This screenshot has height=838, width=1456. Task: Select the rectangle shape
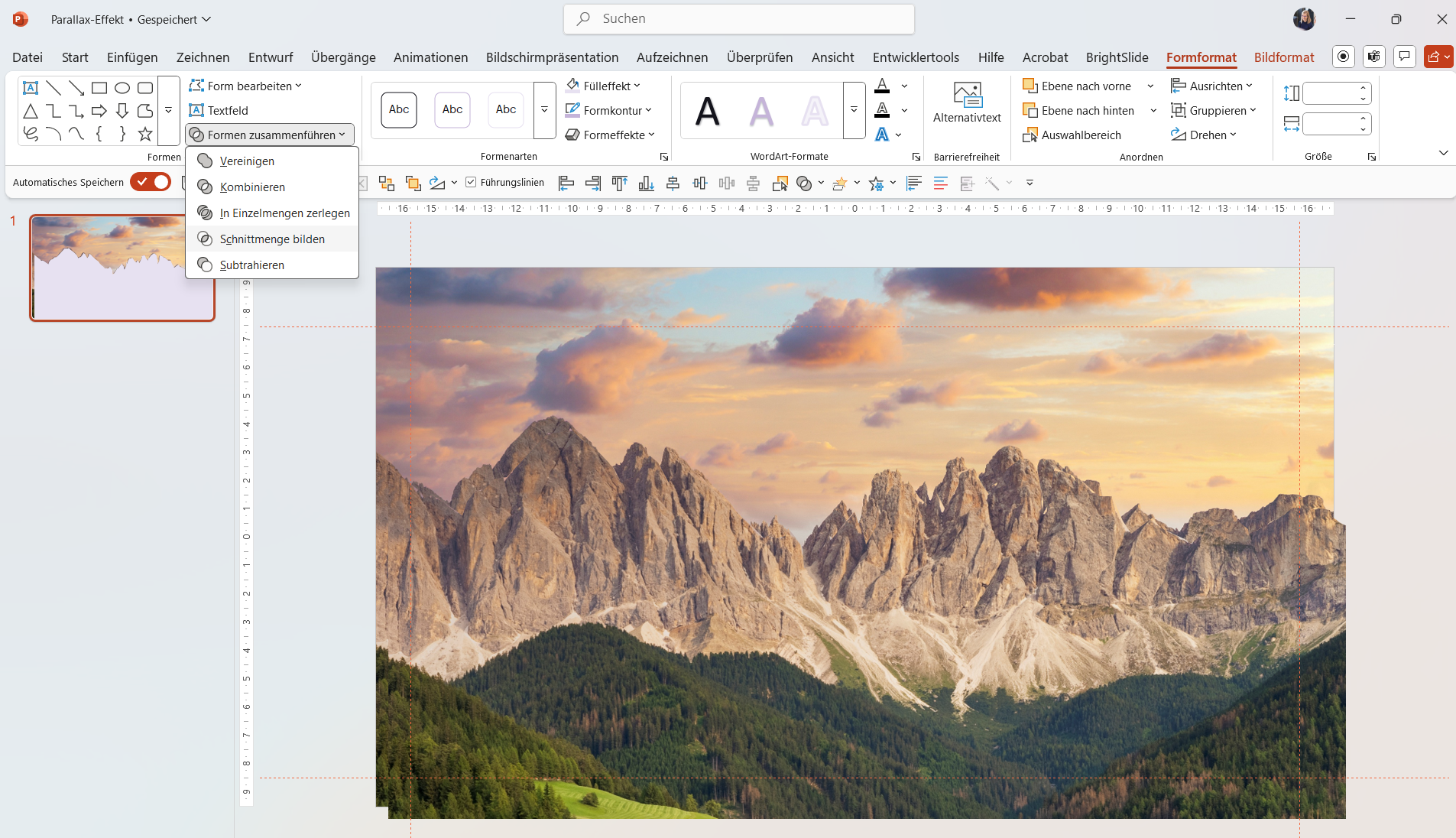pyautogui.click(x=99, y=87)
